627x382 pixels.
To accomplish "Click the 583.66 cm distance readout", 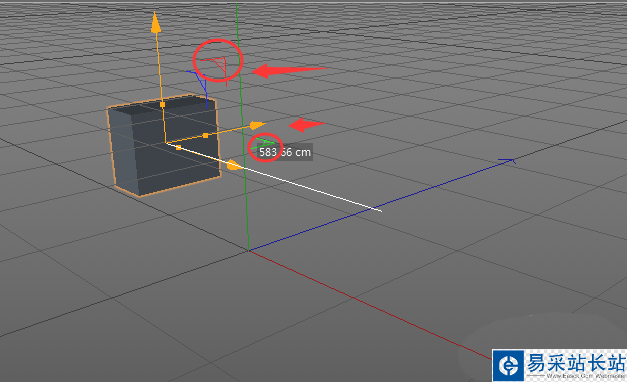I will [285, 152].
